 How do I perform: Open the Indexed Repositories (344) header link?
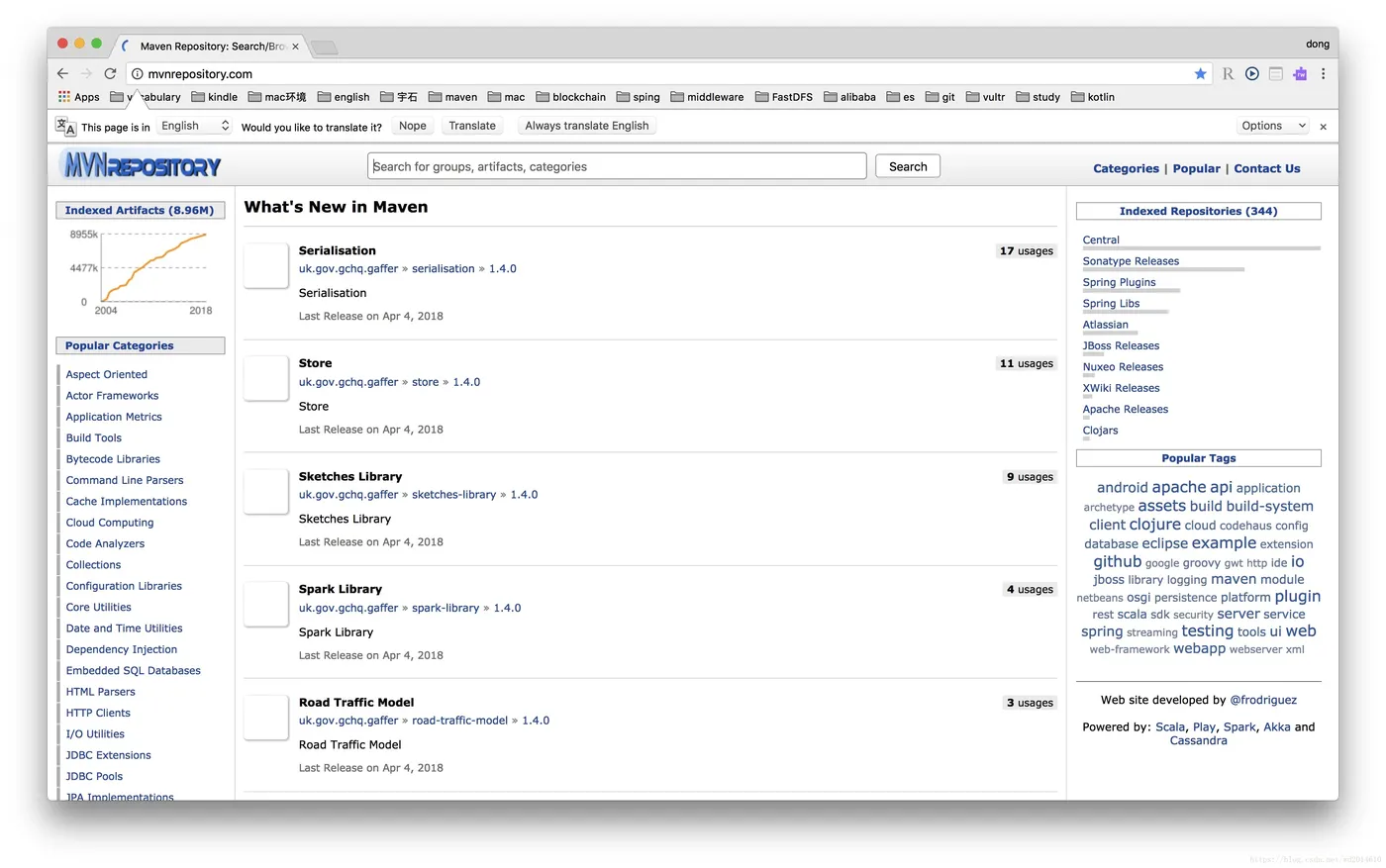coord(1198,211)
